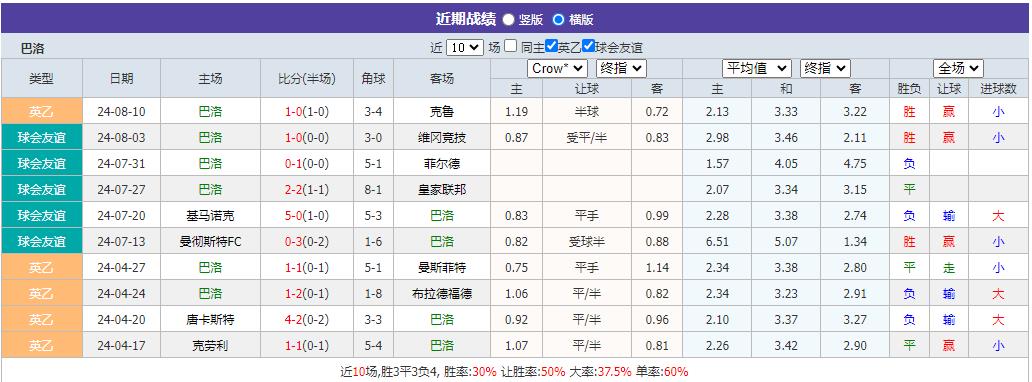Click the 日期 column header
The height and width of the screenshot is (382, 1032).
(122, 78)
